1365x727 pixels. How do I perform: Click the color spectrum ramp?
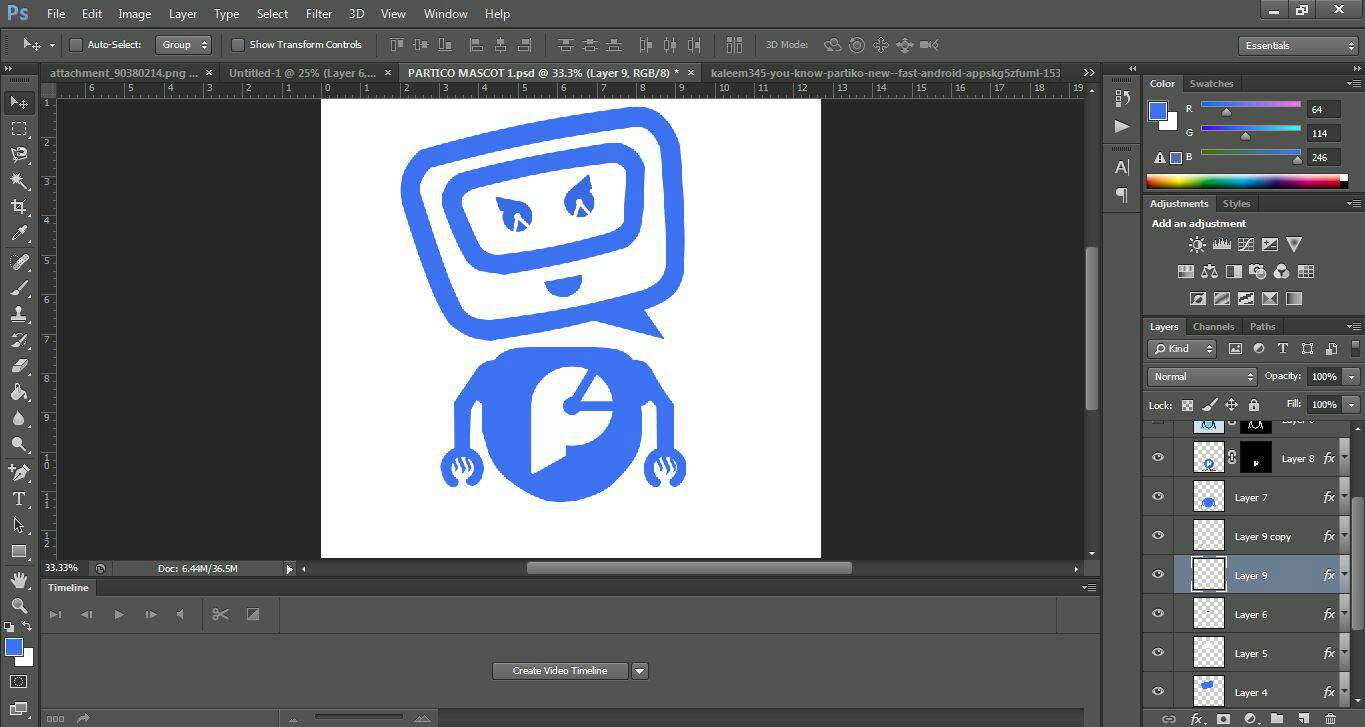[1245, 182]
